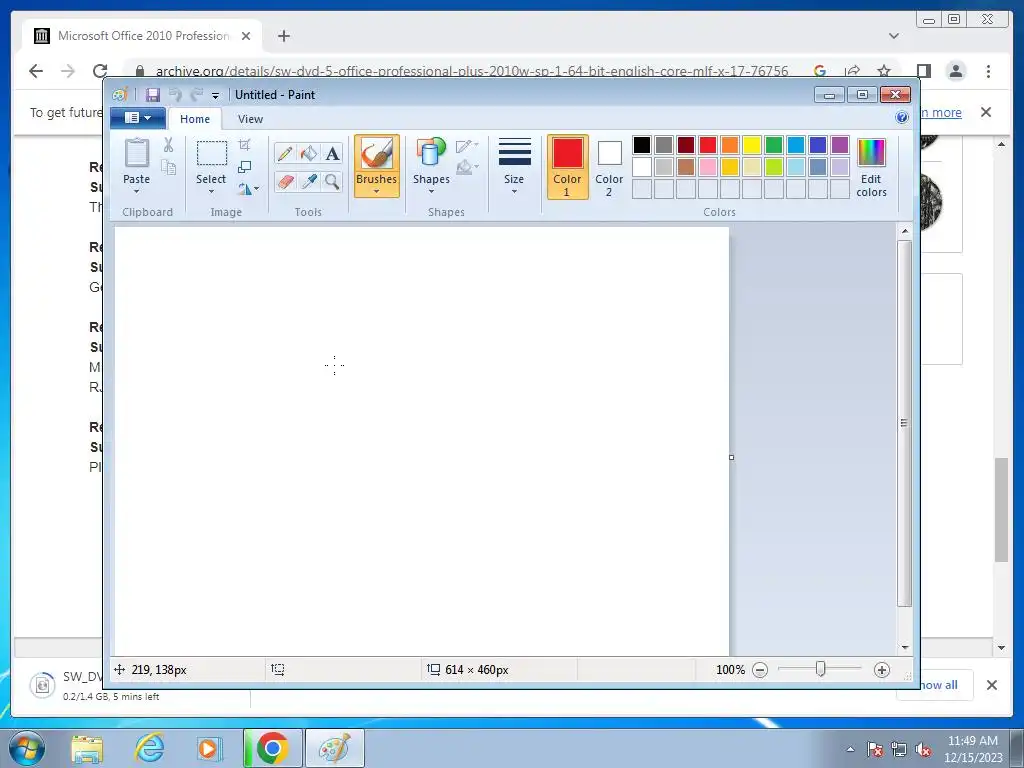Click Chrome reload page icon

tap(100, 71)
